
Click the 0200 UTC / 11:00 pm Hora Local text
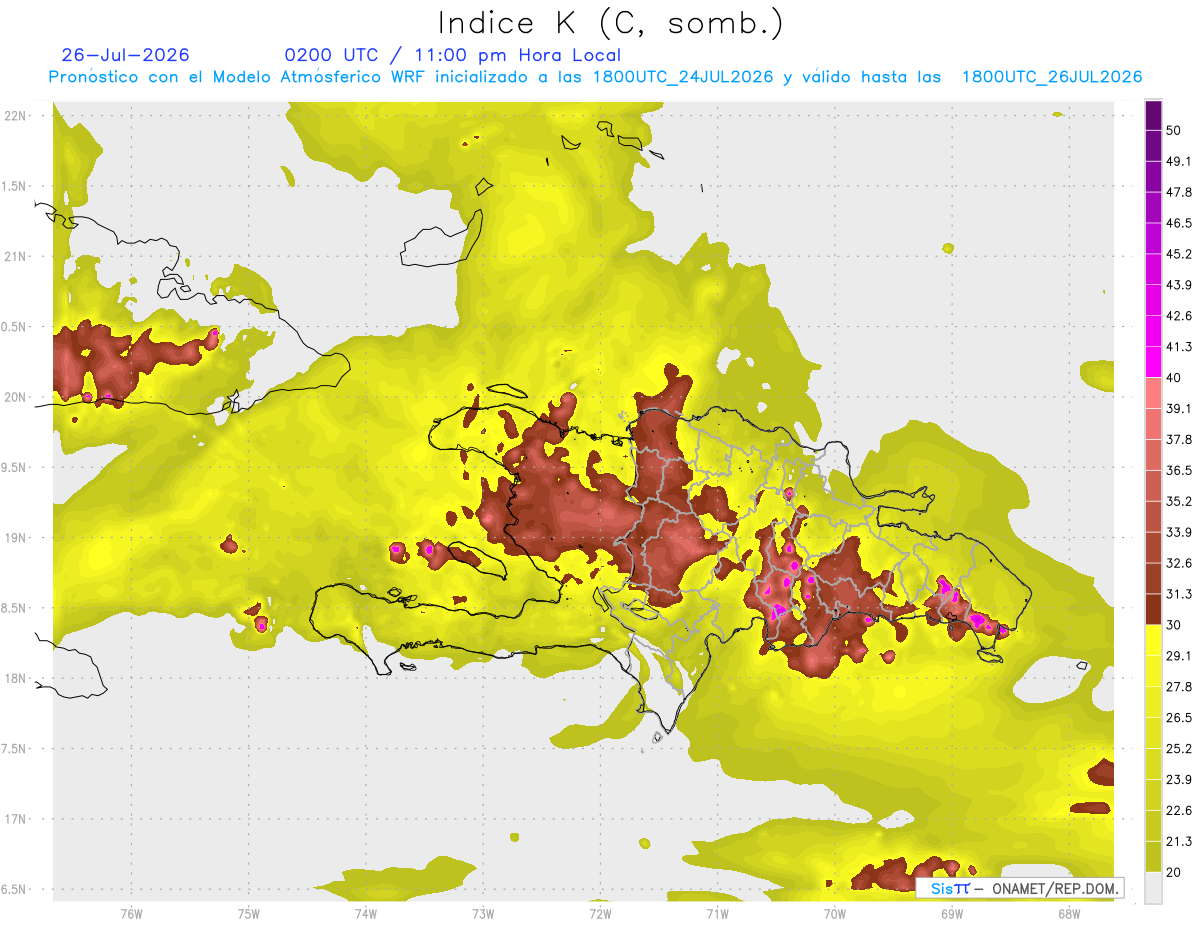pyautogui.click(x=452, y=55)
